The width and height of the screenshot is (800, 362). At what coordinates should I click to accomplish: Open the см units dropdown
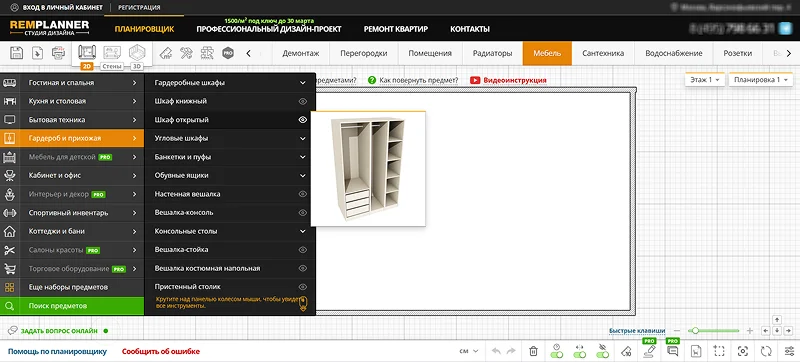pyautogui.click(x=469, y=351)
